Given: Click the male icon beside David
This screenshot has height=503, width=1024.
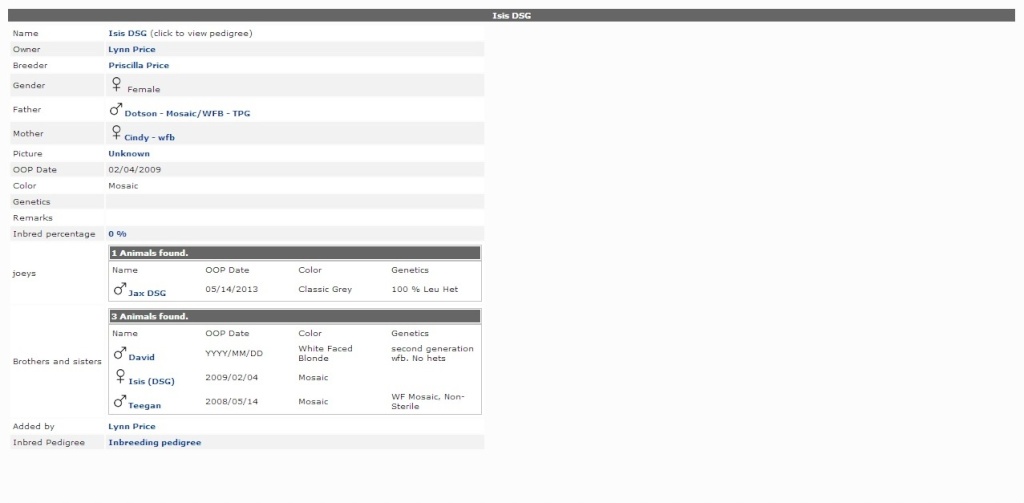Looking at the screenshot, I should click(120, 353).
